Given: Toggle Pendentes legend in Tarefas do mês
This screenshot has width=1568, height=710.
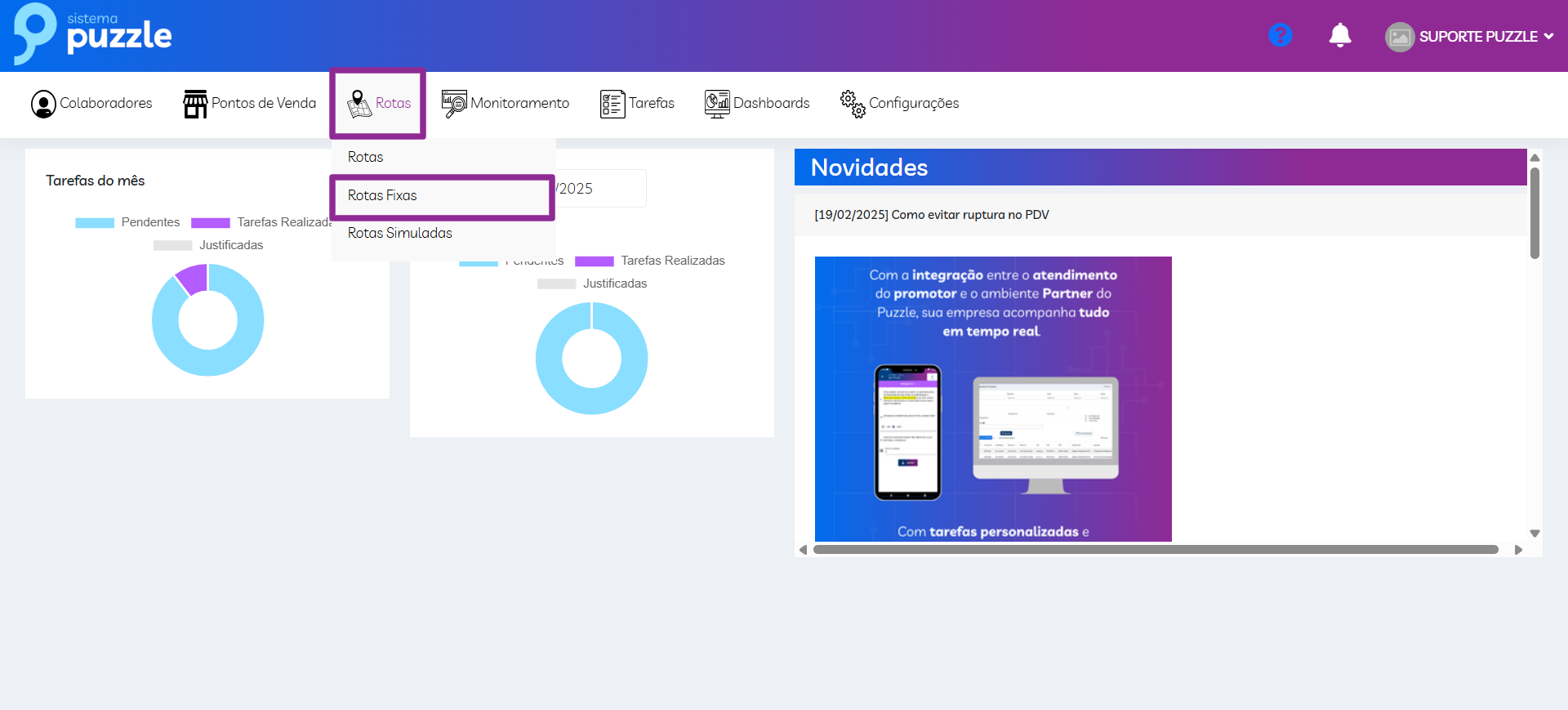Looking at the screenshot, I should pos(127,222).
